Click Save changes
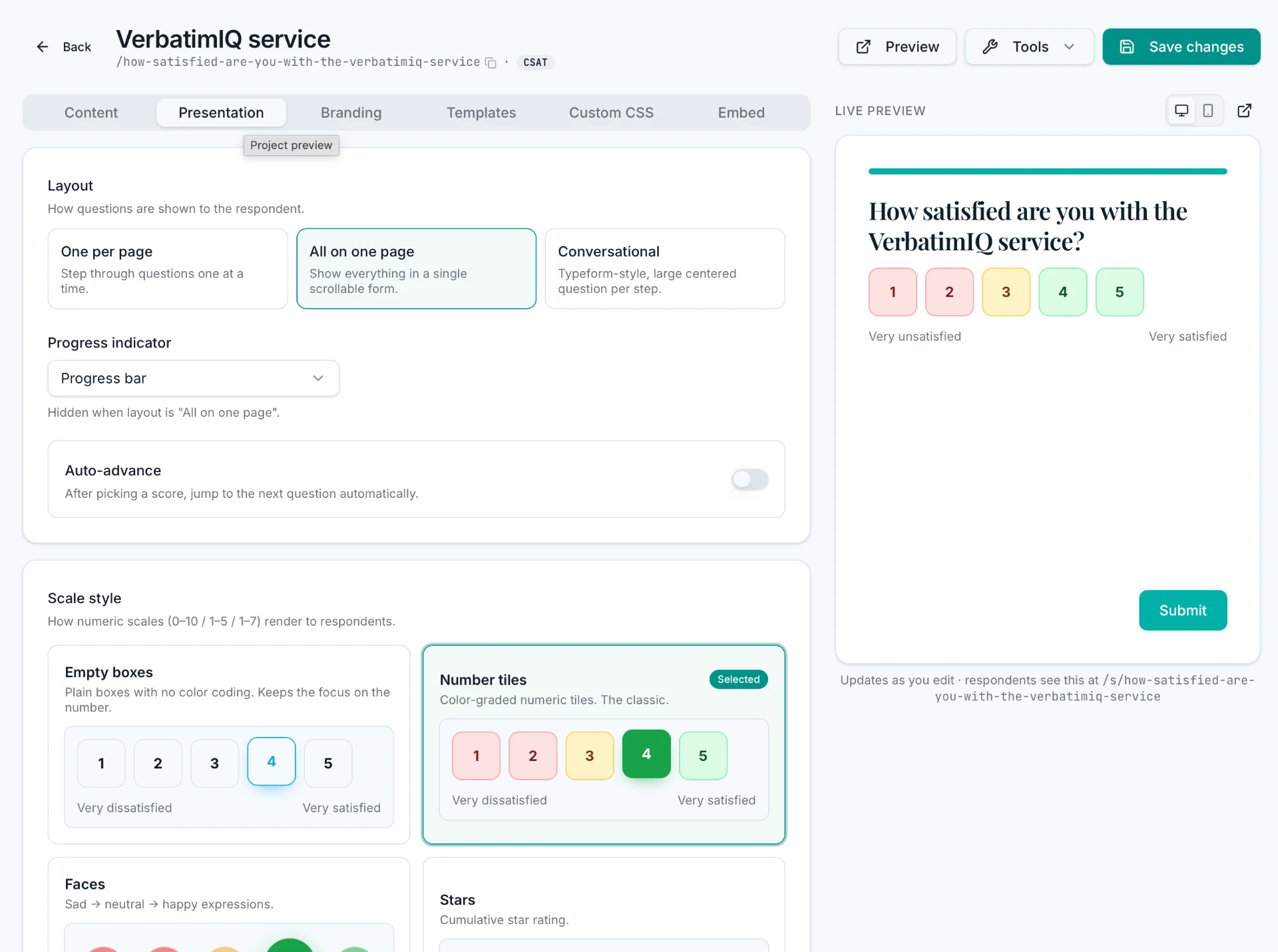 [x=1181, y=47]
